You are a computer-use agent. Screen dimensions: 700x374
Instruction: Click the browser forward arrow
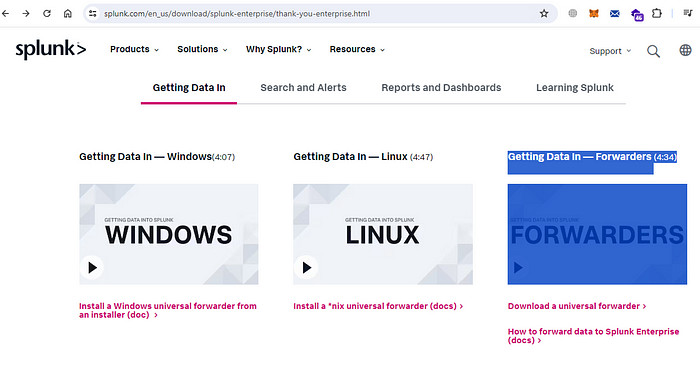point(26,13)
